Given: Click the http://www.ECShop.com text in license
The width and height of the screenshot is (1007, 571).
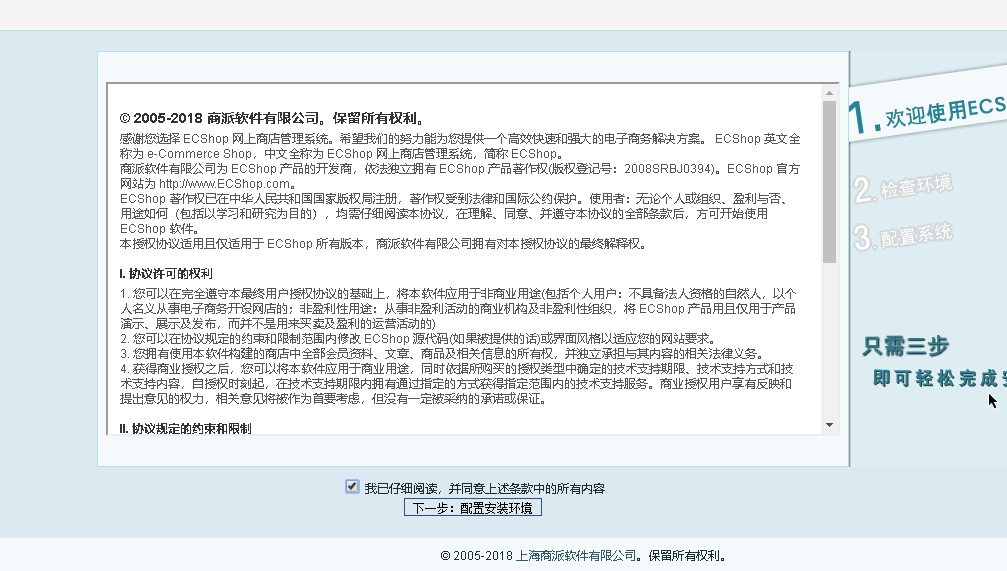Looking at the screenshot, I should (225, 184).
